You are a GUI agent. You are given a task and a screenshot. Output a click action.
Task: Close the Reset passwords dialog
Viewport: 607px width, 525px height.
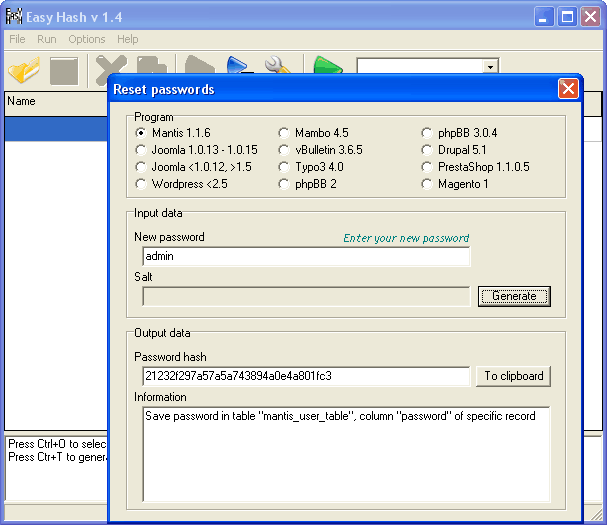coord(568,89)
